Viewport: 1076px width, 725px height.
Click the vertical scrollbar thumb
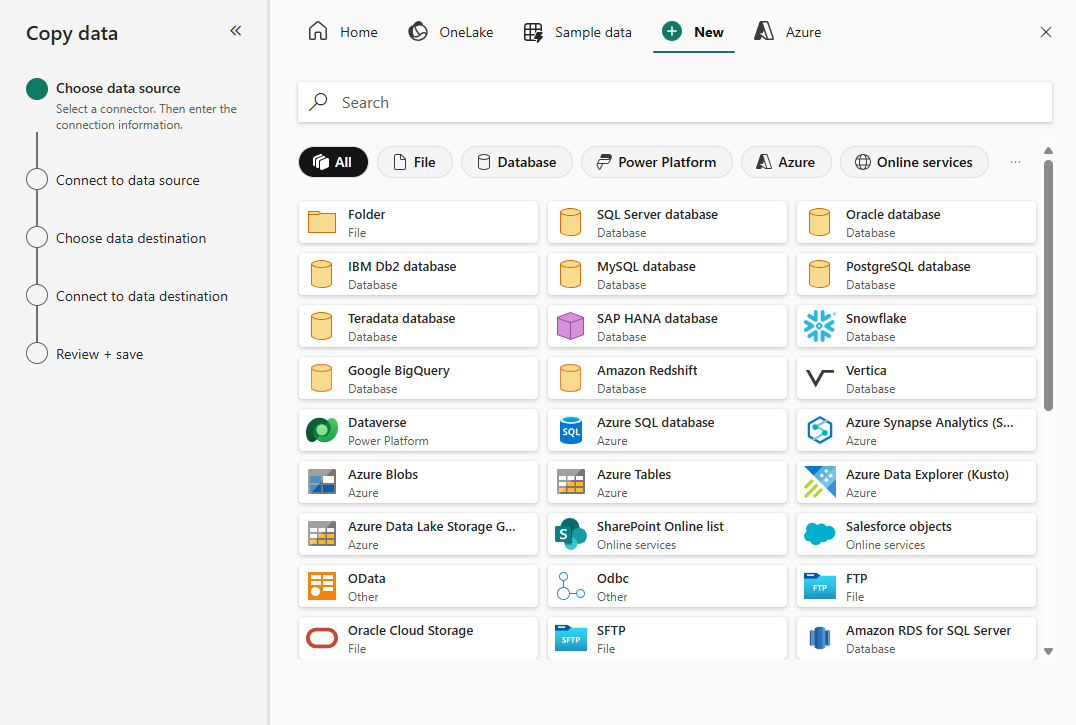(x=1048, y=285)
